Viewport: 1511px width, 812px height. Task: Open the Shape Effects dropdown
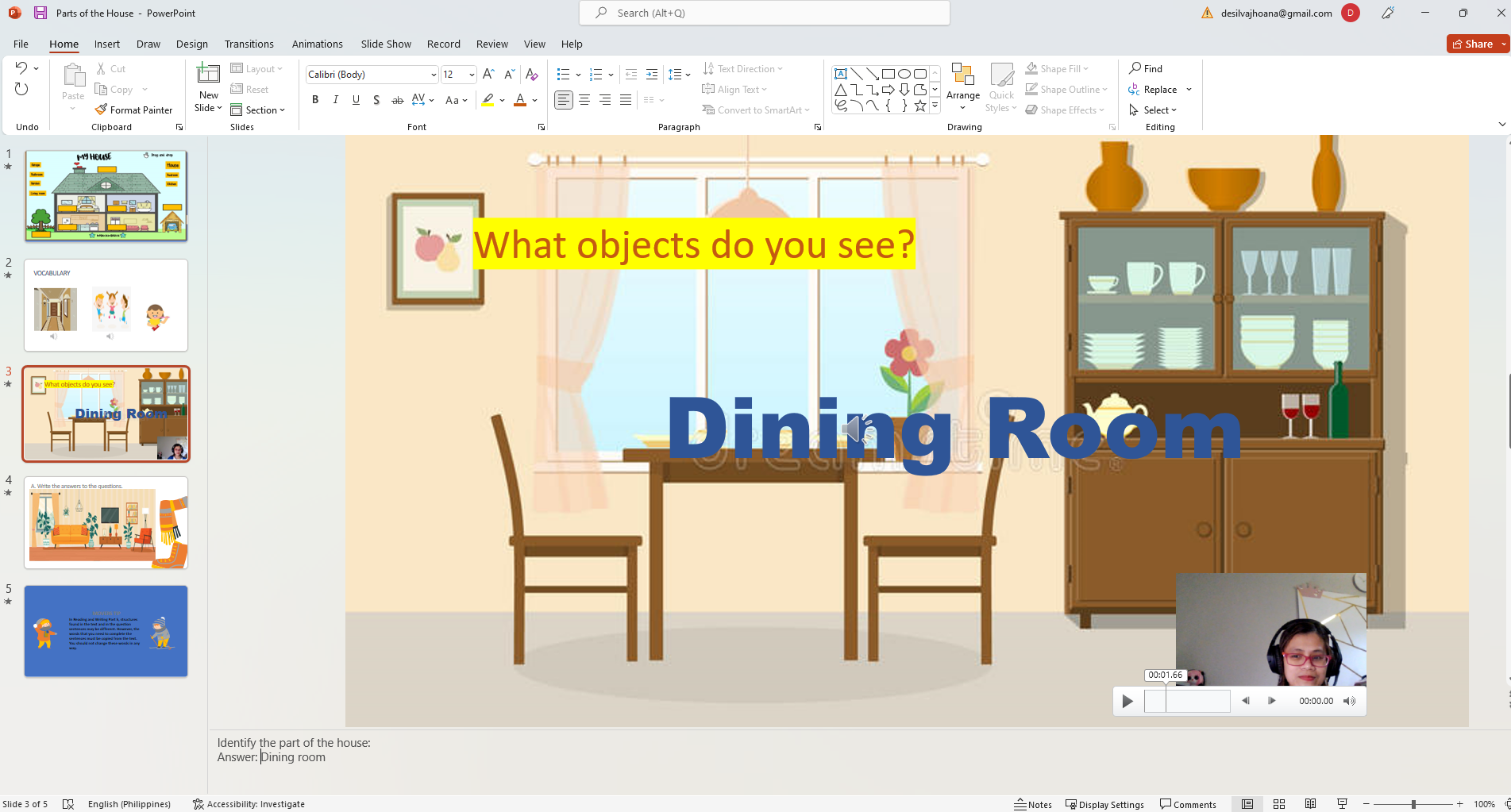[x=1065, y=110]
